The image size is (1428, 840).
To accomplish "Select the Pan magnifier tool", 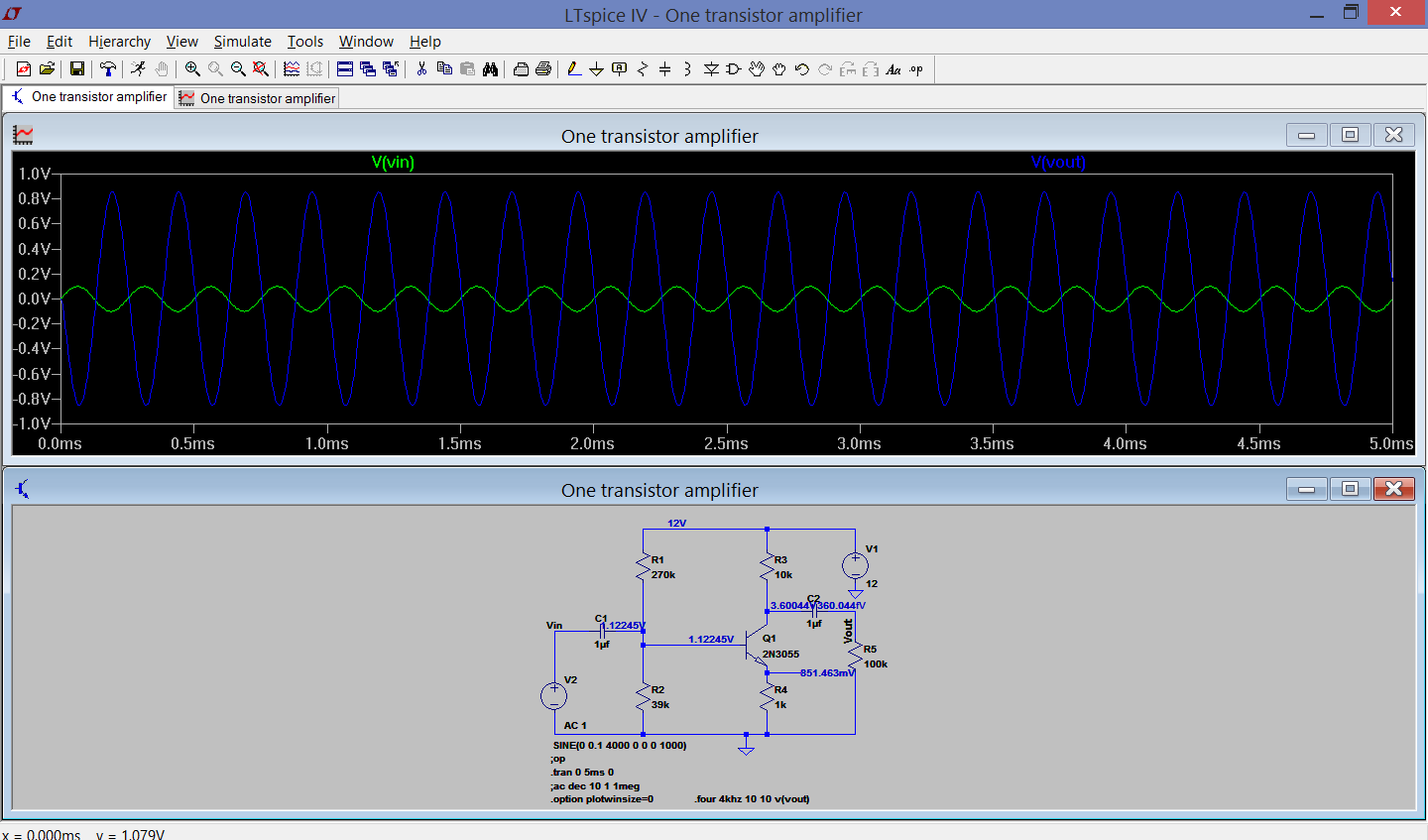I will tap(215, 68).
